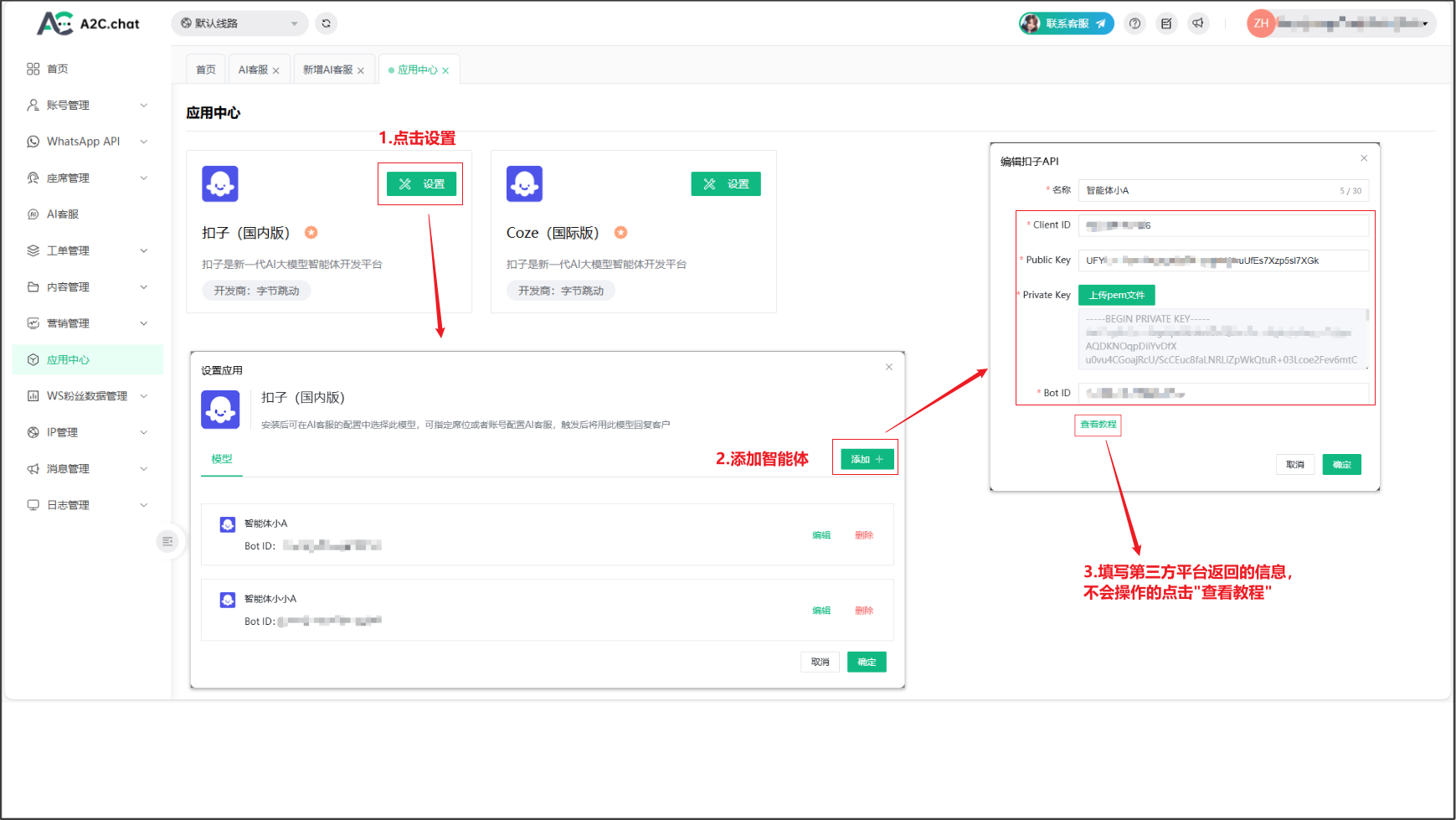1456x820 pixels.
Task: Click the sidebar collapse icon
Action: (167, 541)
